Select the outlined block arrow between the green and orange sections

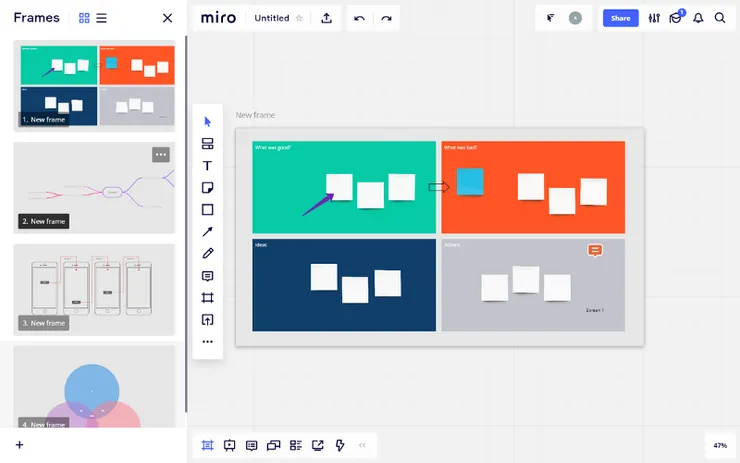[438, 187]
